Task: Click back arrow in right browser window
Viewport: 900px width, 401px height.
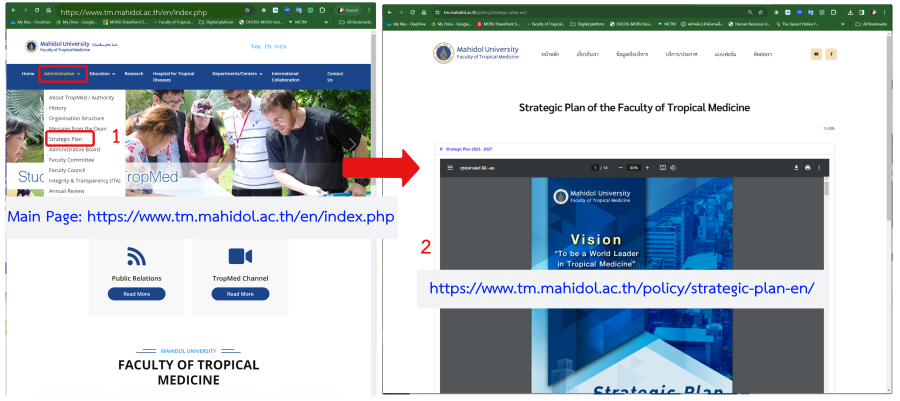Action: point(390,12)
